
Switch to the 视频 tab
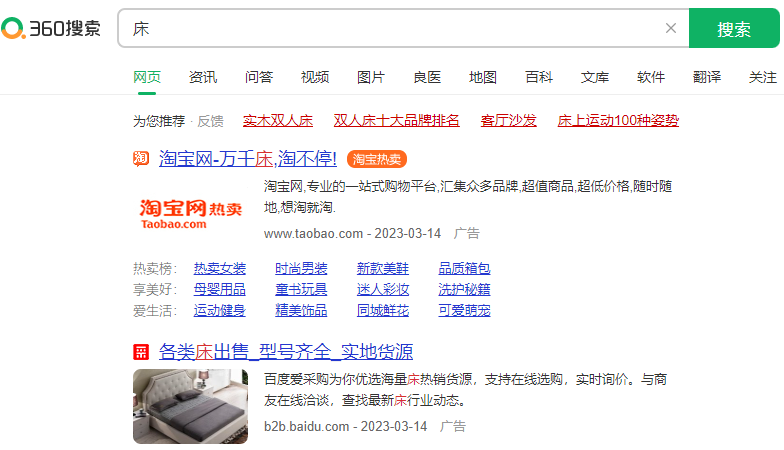coord(315,77)
